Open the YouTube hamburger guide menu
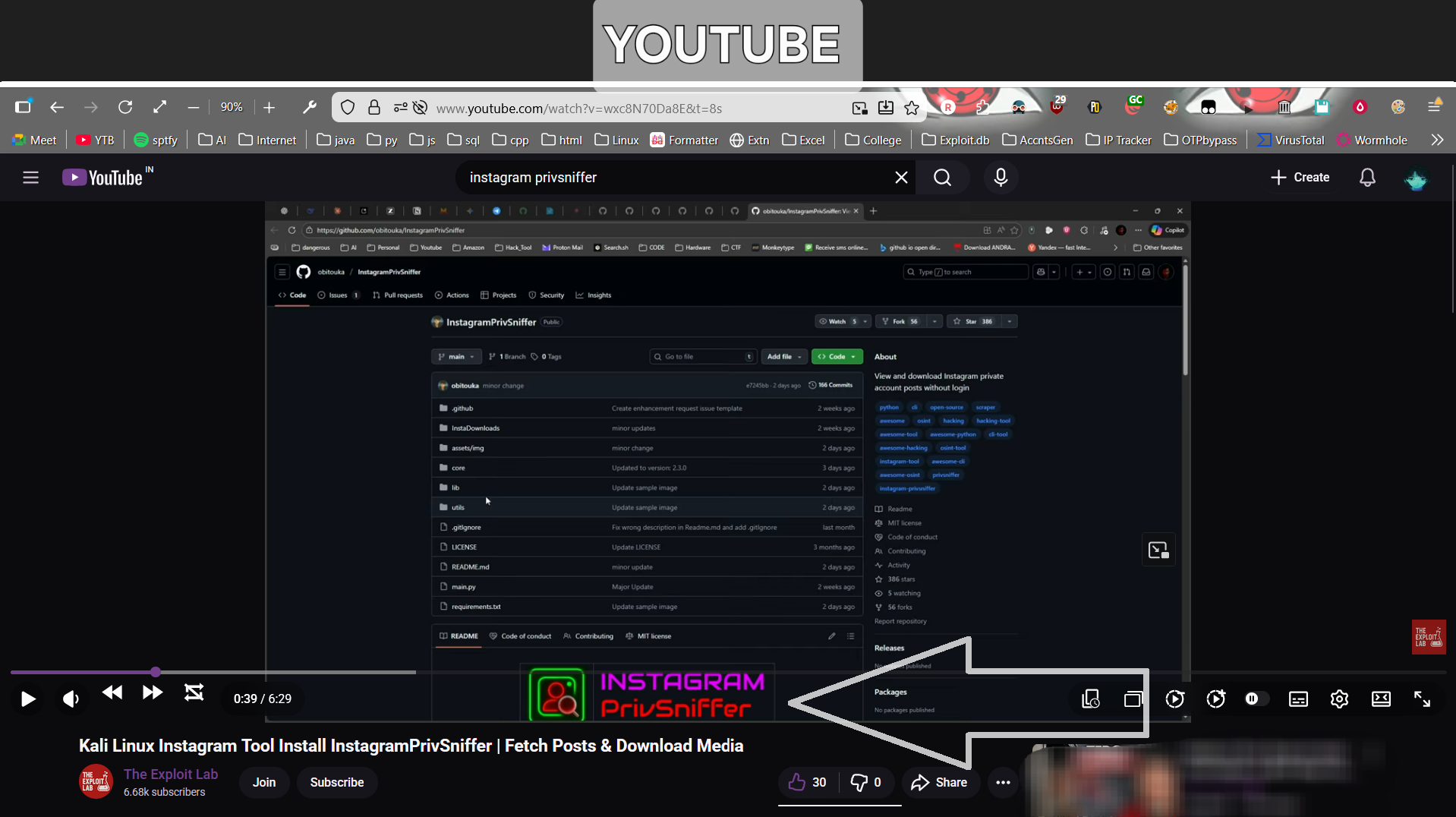Image resolution: width=1456 pixels, height=817 pixels. pos(30,177)
